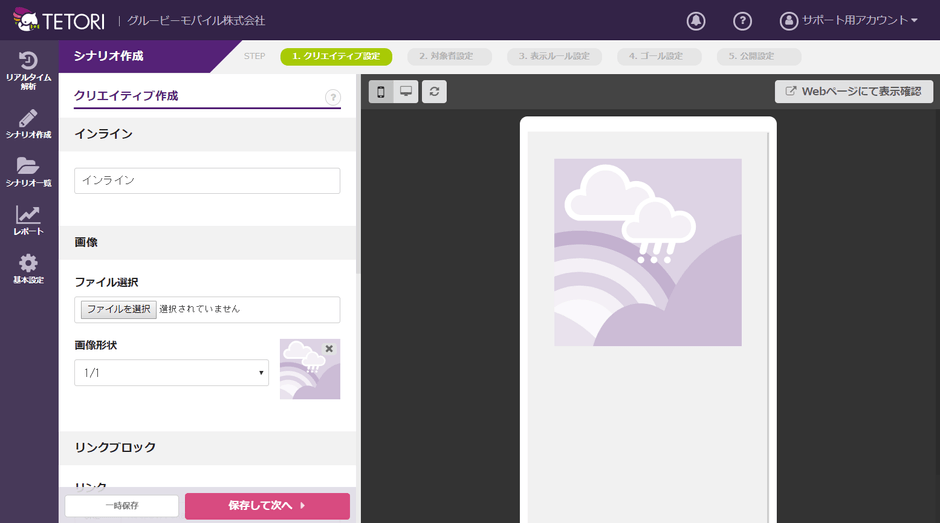Screen dimensions: 940x523
Task: Go to step 4. ゴール設定
Action: click(x=658, y=56)
